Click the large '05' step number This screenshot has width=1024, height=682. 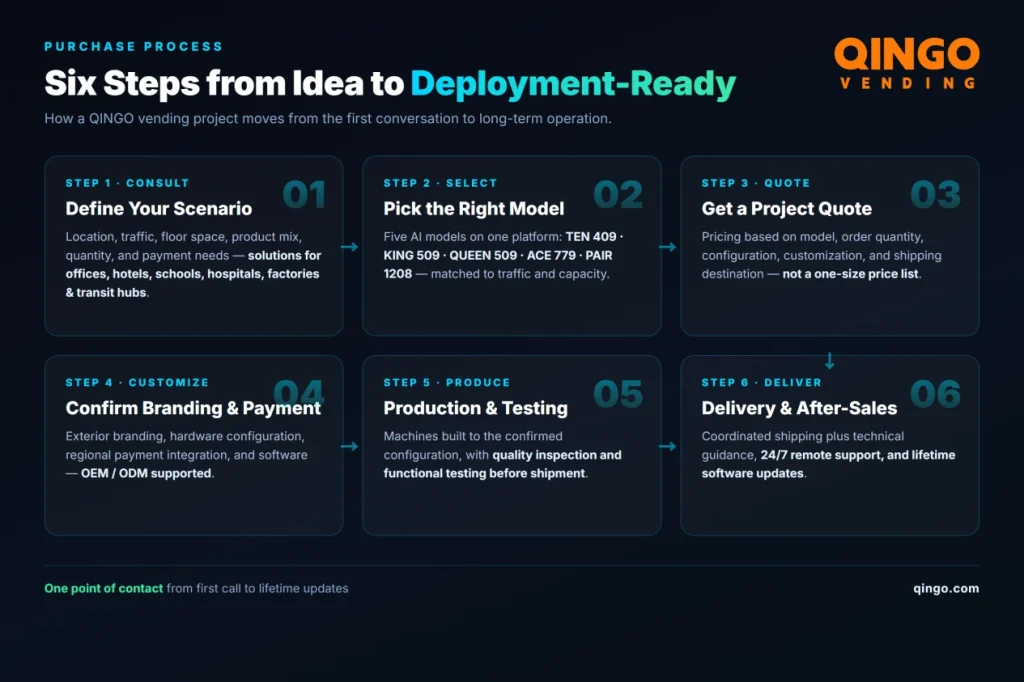pyautogui.click(x=618, y=393)
